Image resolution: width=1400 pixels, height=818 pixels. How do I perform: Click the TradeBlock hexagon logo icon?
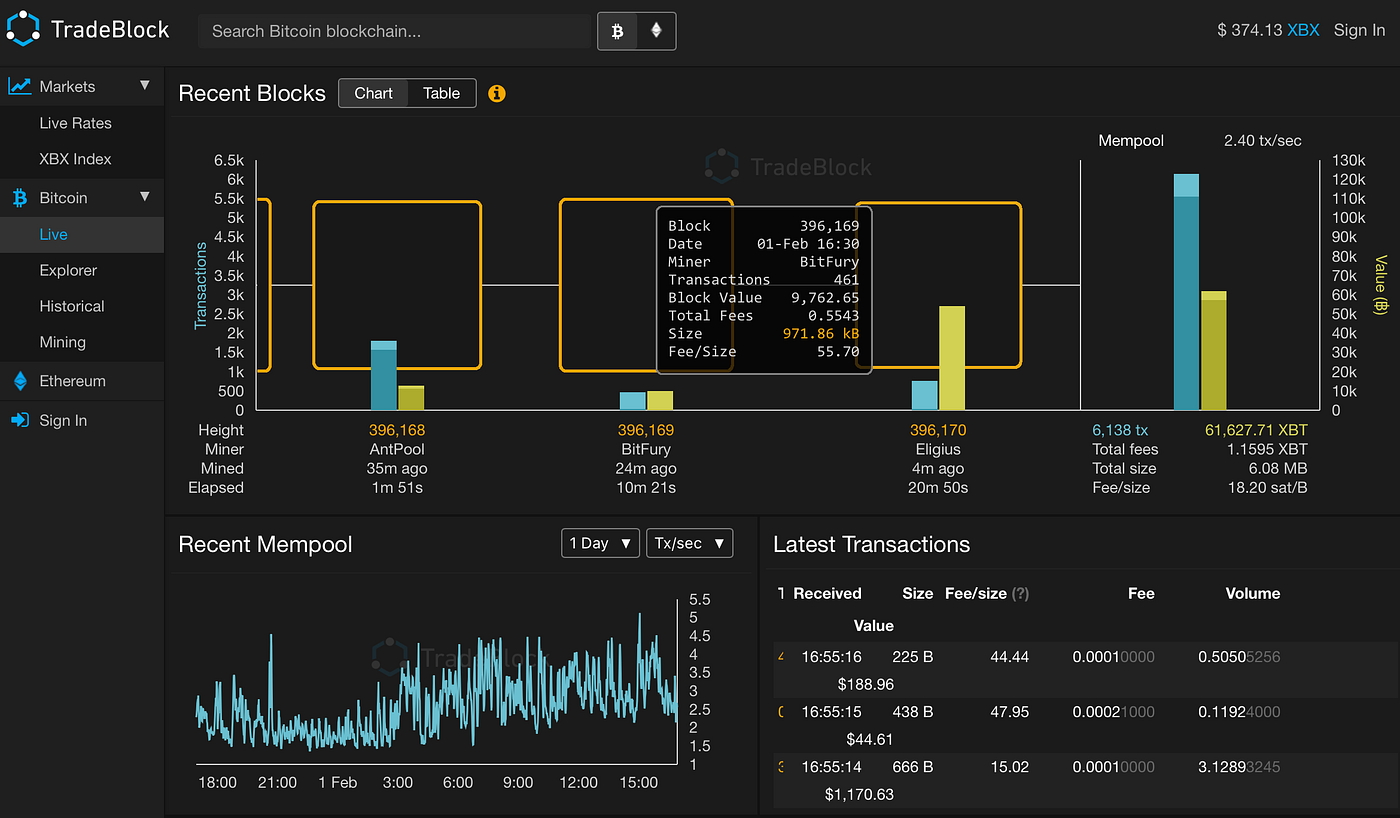coord(23,29)
